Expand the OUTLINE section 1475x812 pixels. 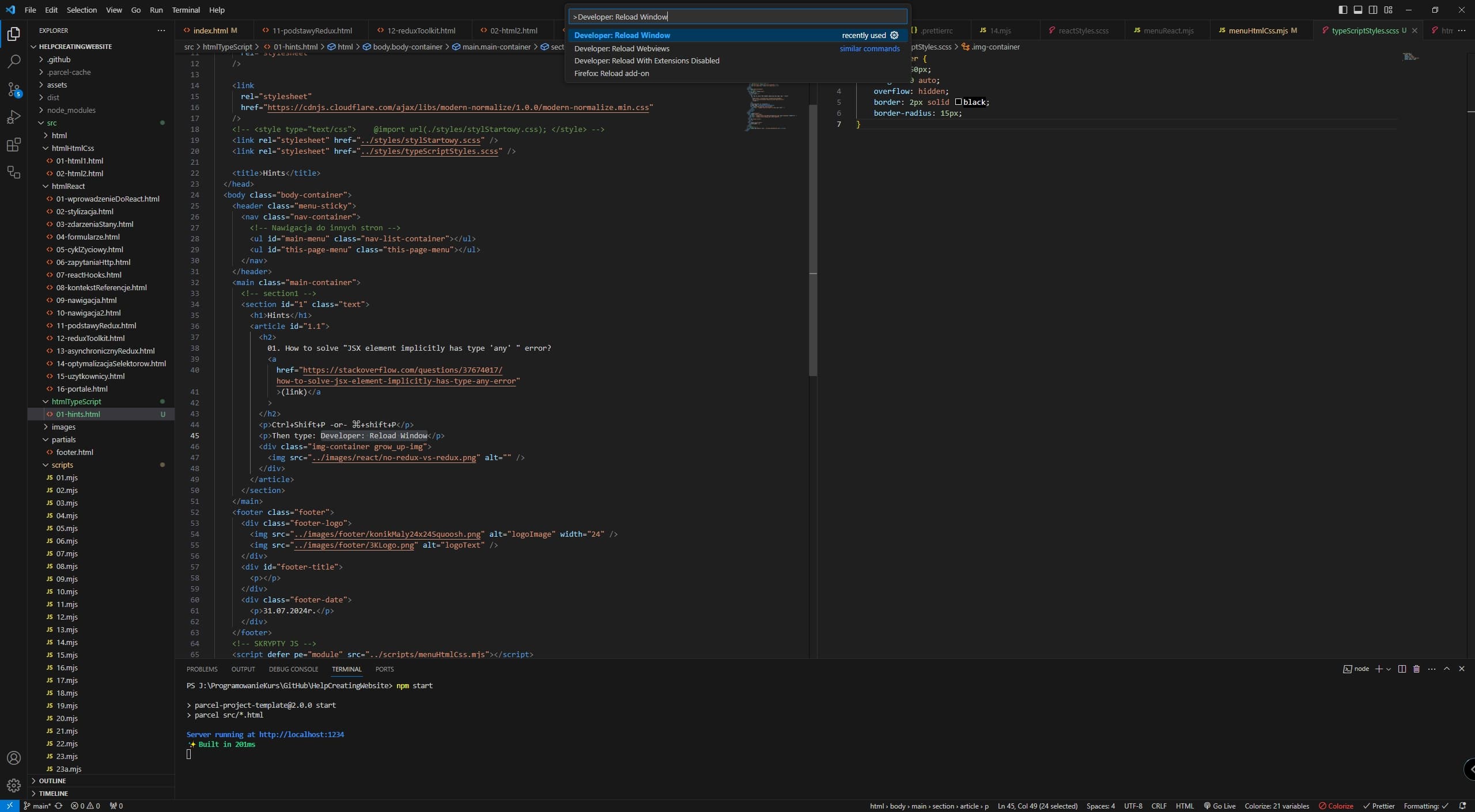pyautogui.click(x=52, y=781)
